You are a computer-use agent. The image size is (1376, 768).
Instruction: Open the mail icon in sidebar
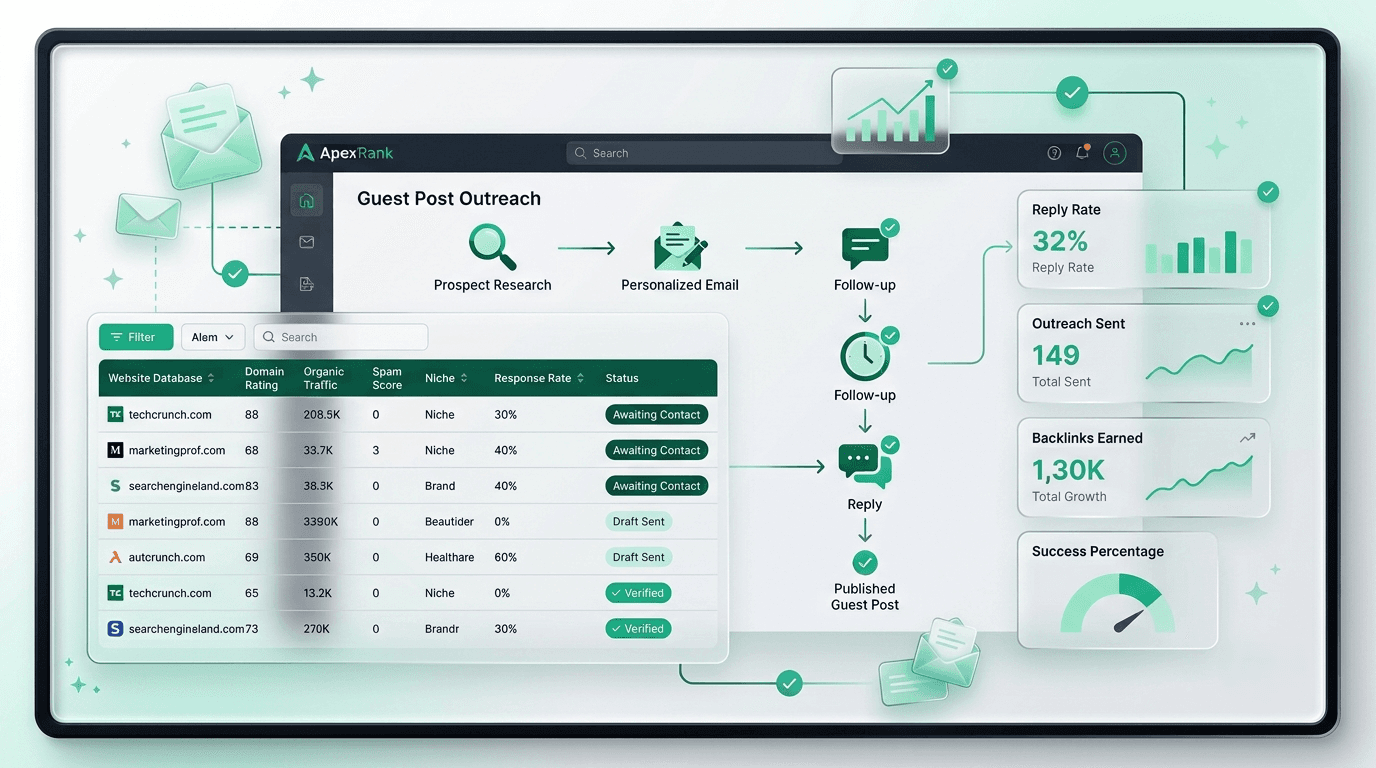click(x=307, y=242)
